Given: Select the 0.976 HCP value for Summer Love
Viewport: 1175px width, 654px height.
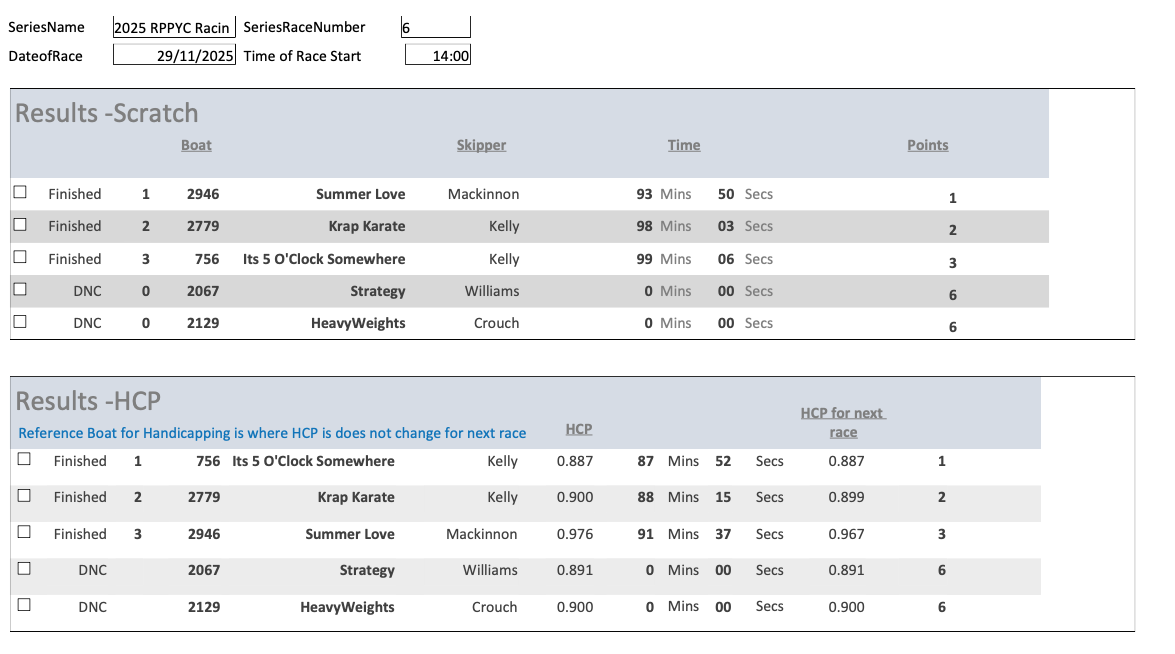Looking at the screenshot, I should tap(575, 534).
